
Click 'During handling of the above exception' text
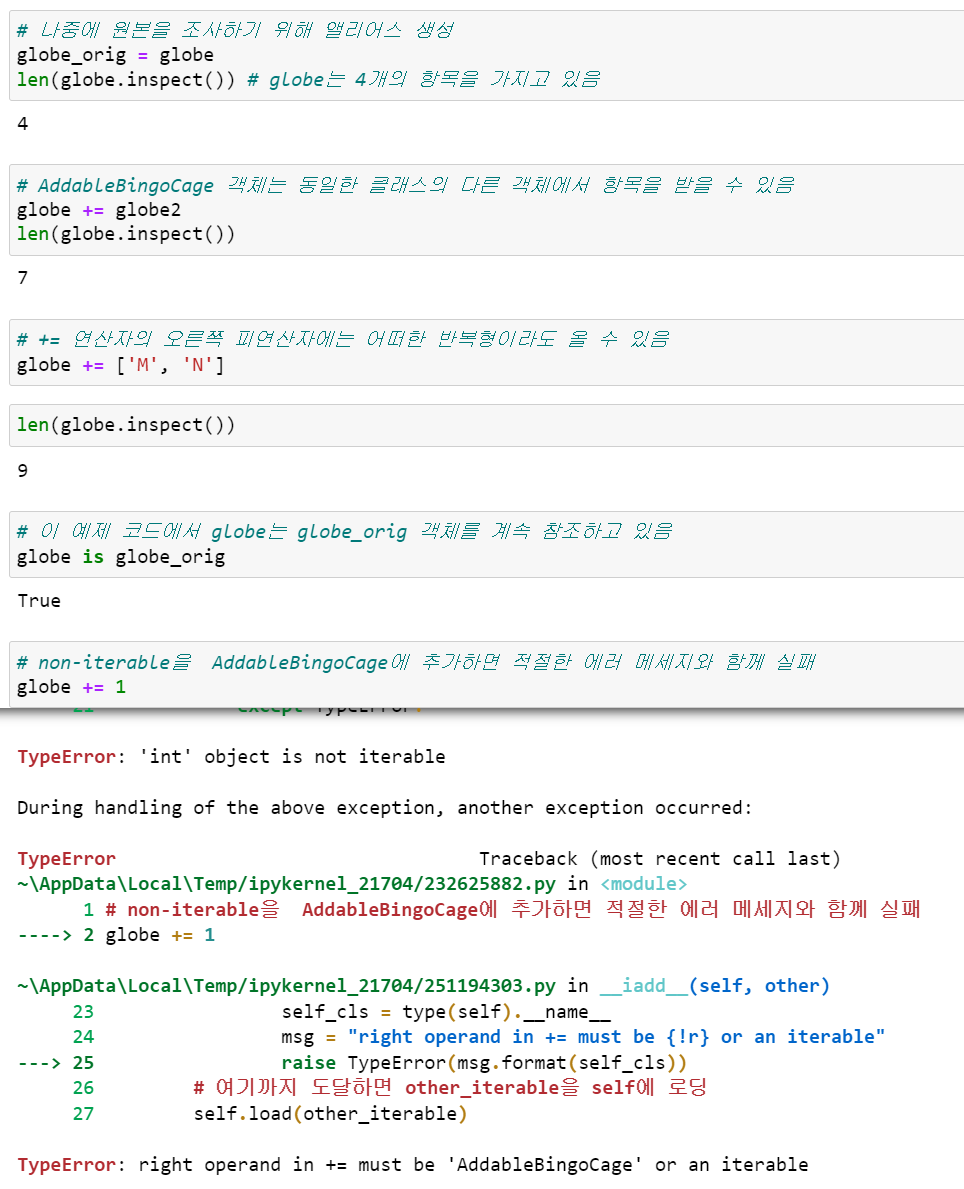(x=384, y=808)
